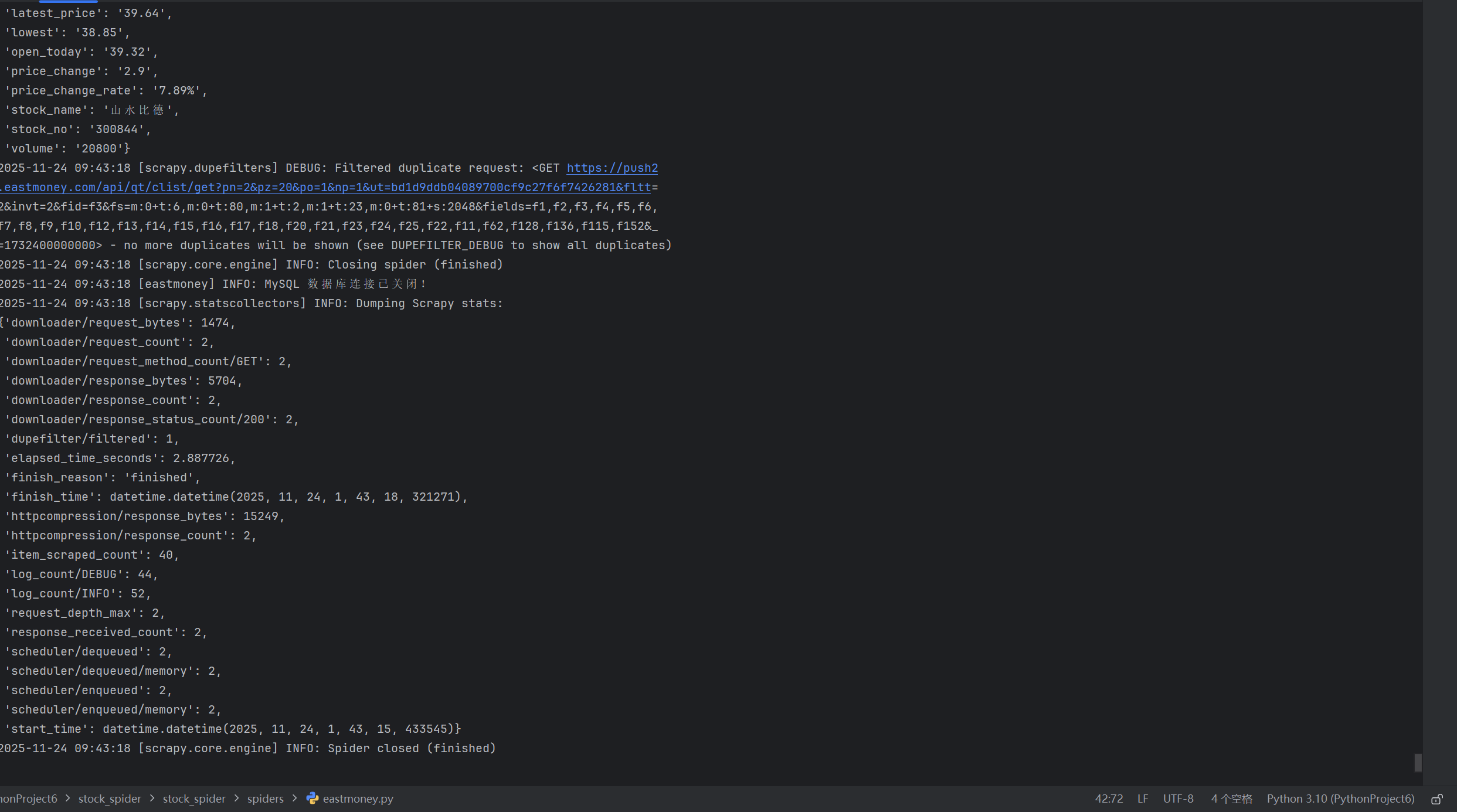Open the Python 3.10 interpreter selector
The height and width of the screenshot is (812, 1457).
point(1340,799)
